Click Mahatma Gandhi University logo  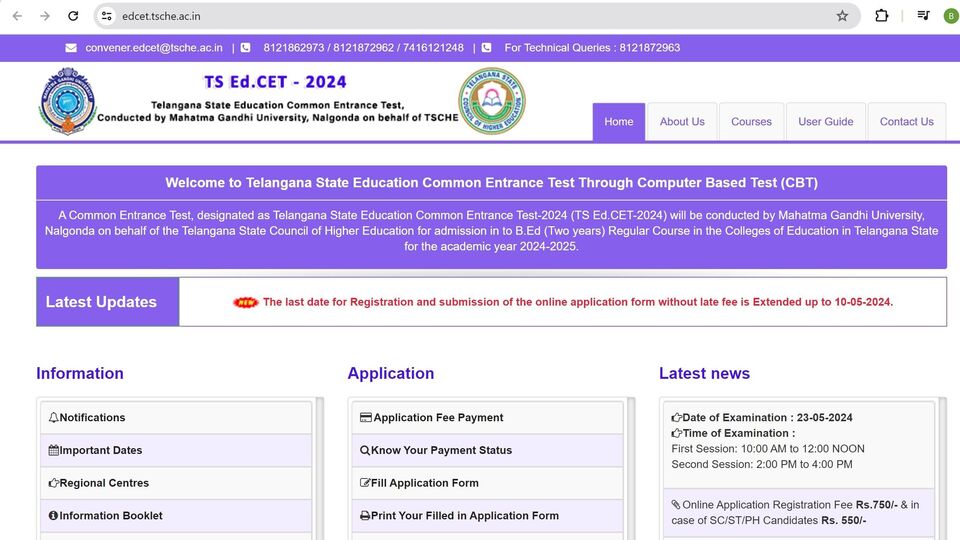click(67, 101)
